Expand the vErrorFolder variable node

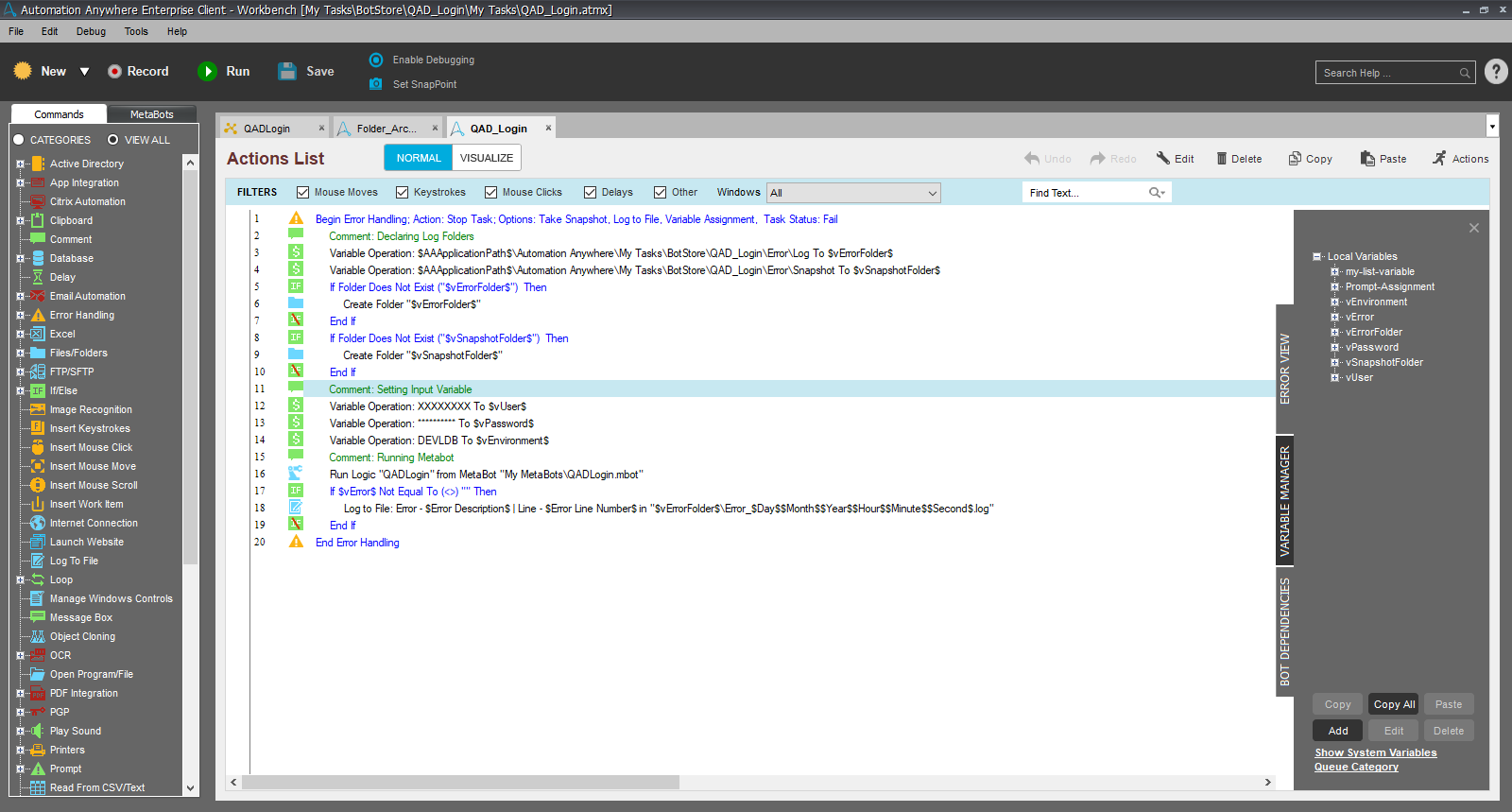coord(1335,332)
